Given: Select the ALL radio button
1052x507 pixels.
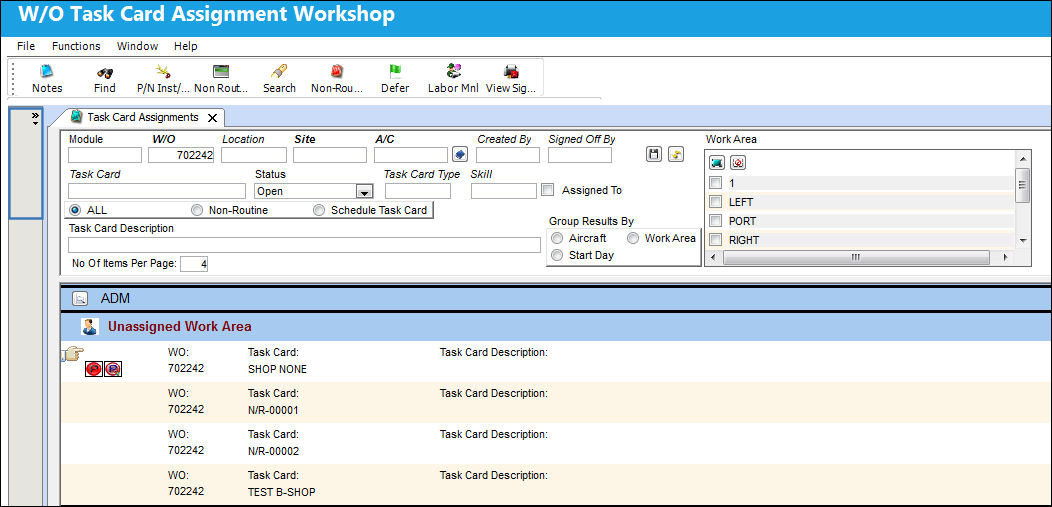Looking at the screenshot, I should (x=75, y=210).
